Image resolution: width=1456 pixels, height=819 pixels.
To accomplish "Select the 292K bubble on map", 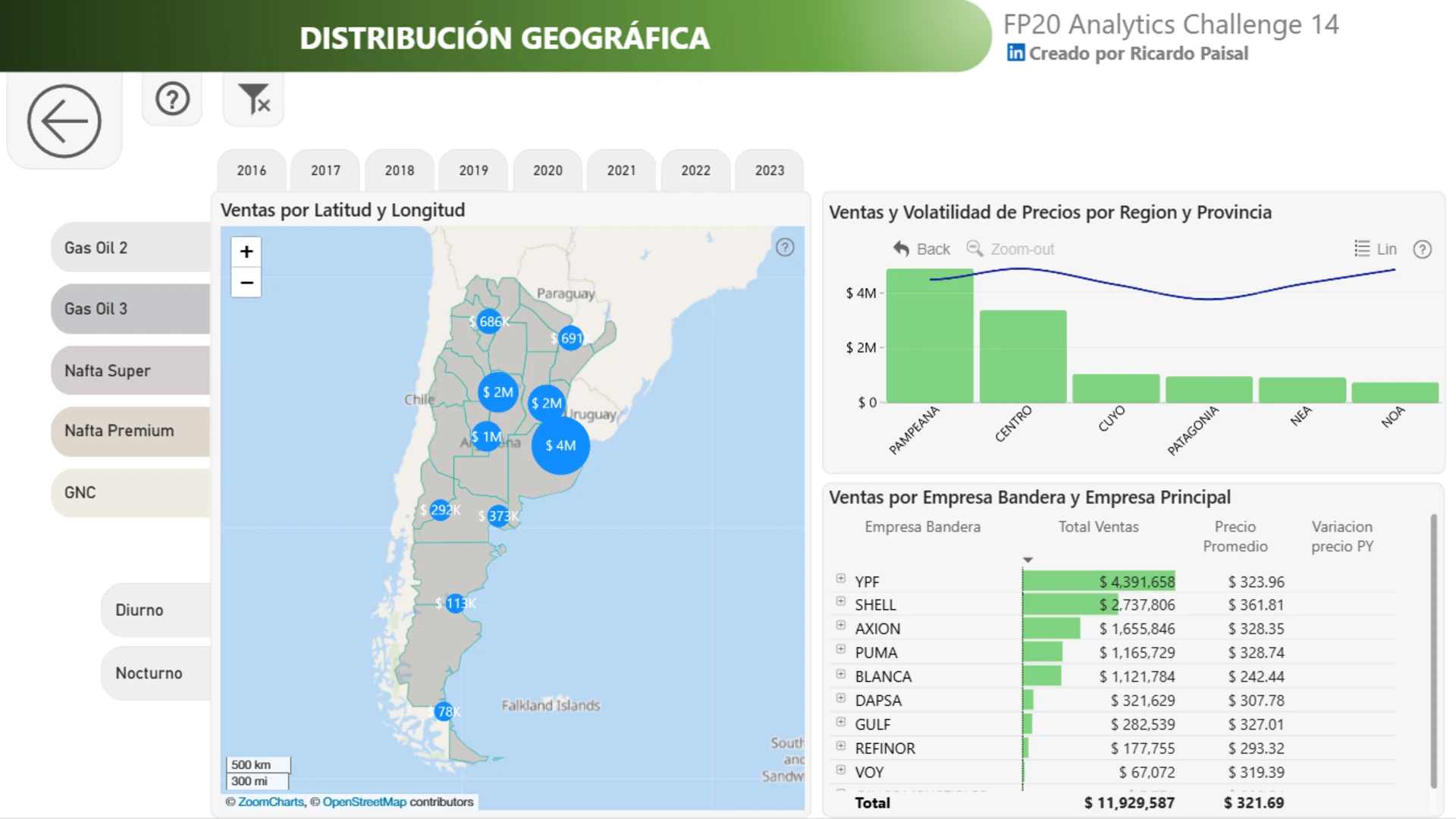I will tap(441, 510).
